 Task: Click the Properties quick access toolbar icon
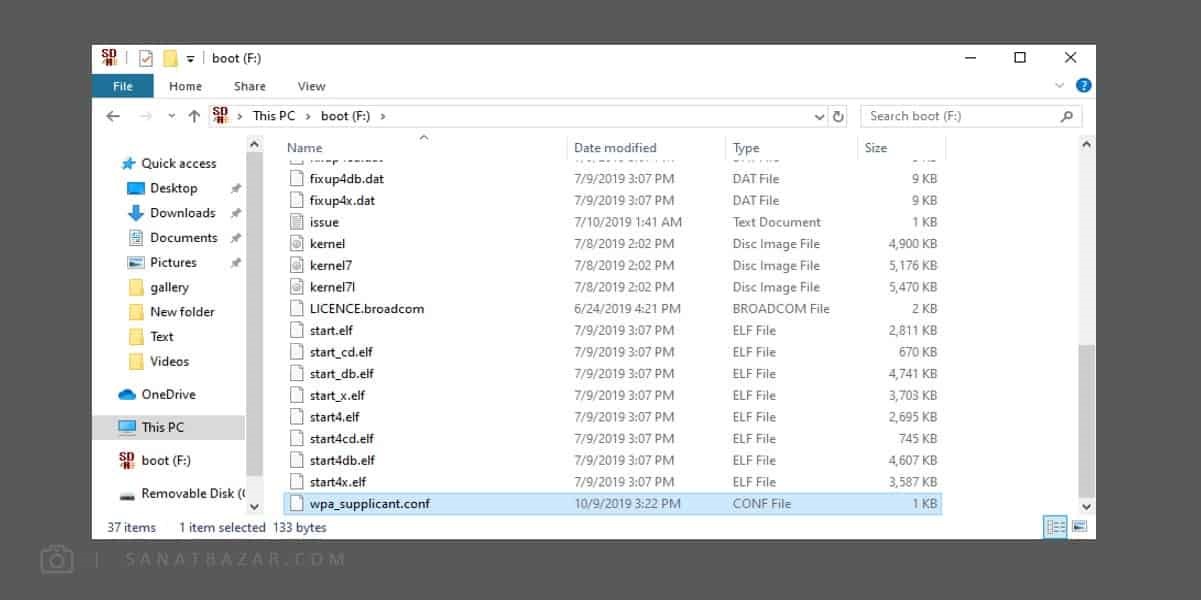(146, 58)
